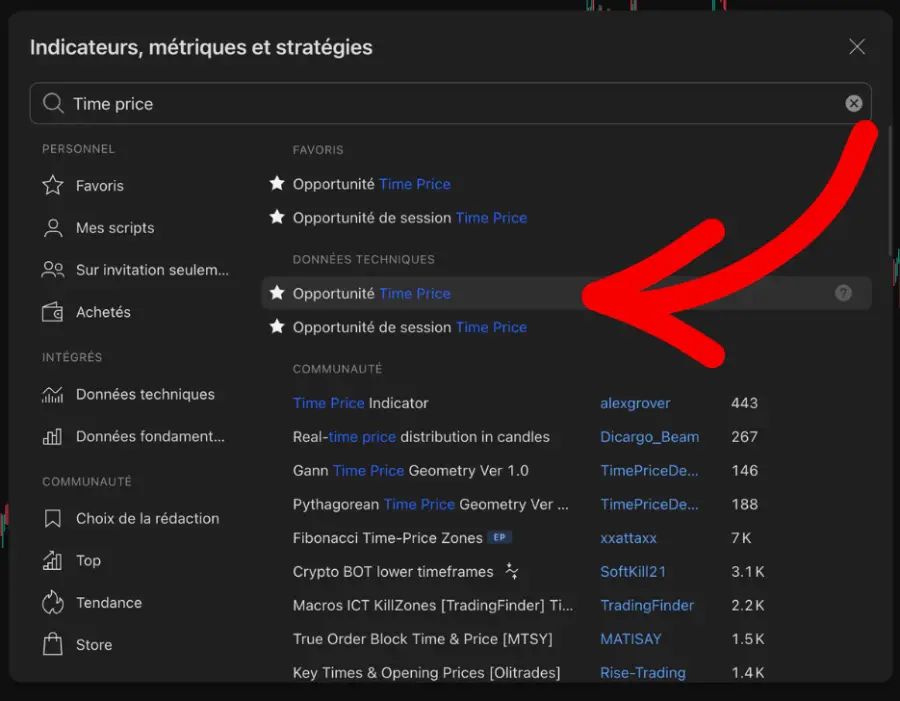The height and width of the screenshot is (701, 900).
Task: Open author SoftKill21 profile link
Action: [x=633, y=572]
